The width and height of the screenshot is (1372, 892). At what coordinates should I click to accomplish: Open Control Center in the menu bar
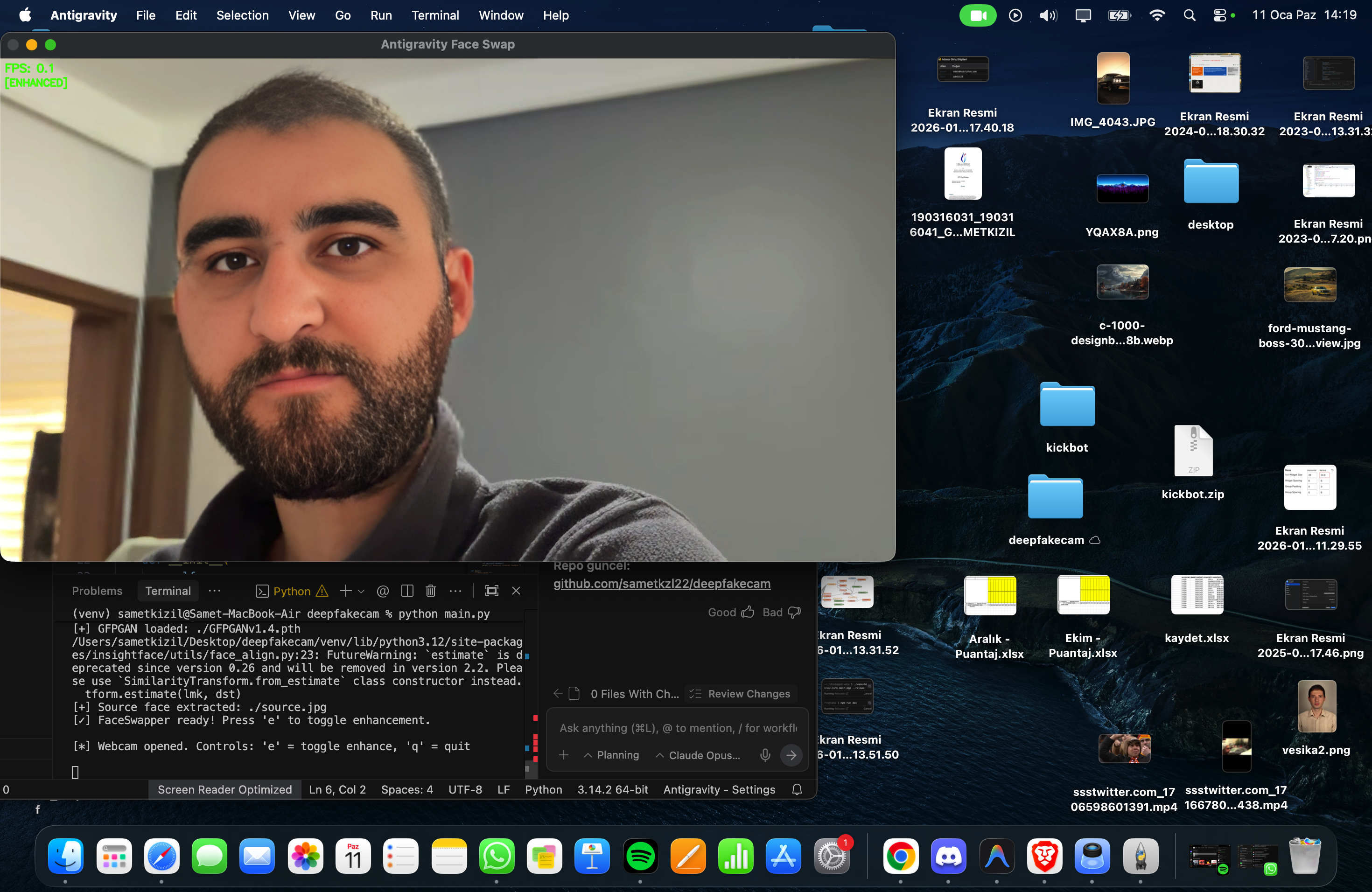(x=1220, y=15)
